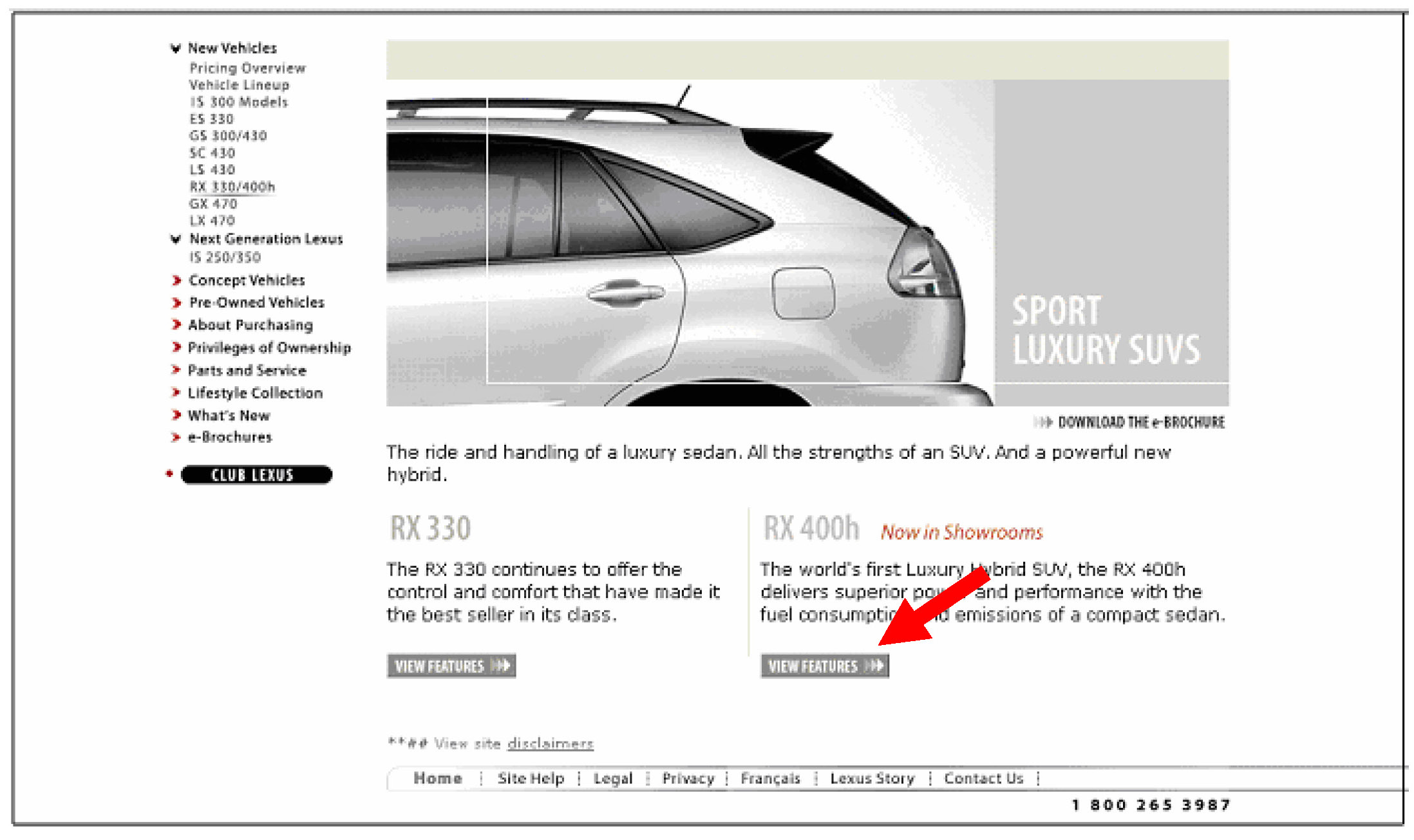Viewport: 1414px width, 840px height.
Task: Collapse the New Vehicles menu arrow
Action: click(175, 48)
